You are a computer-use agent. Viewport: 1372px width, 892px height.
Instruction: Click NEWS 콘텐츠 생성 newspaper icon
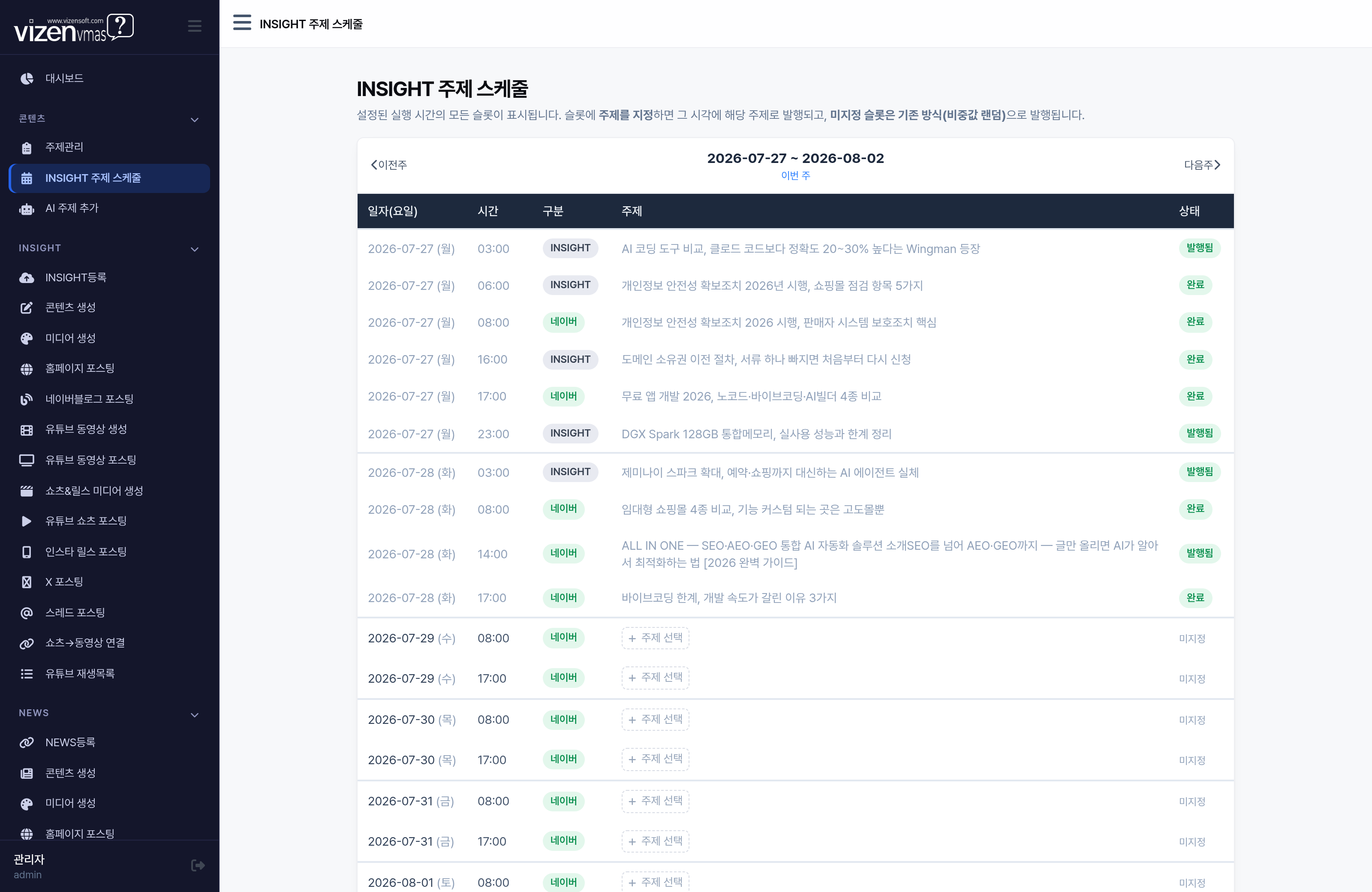[x=27, y=773]
